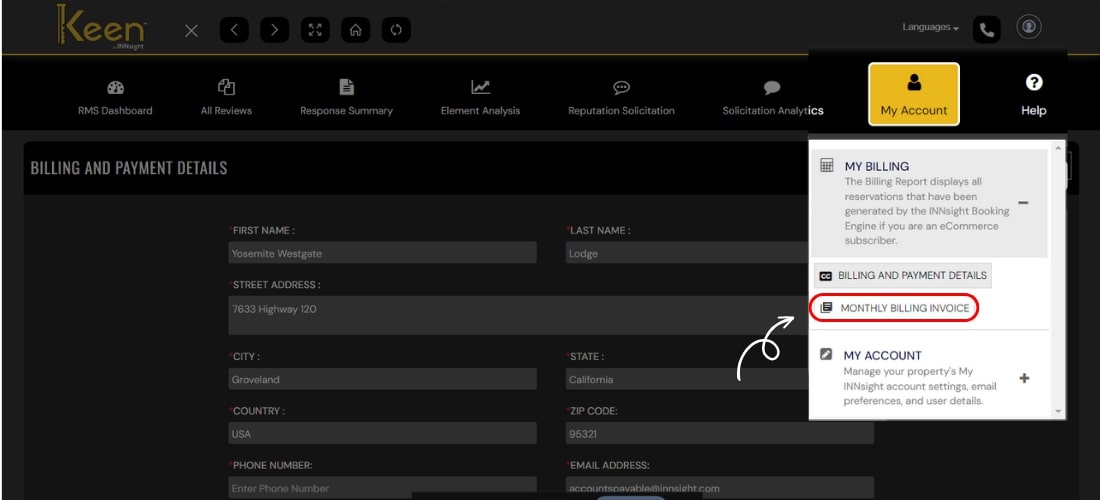Viewport: 1100px width, 500px height.
Task: Click the refresh icon in top bar
Action: 396,30
